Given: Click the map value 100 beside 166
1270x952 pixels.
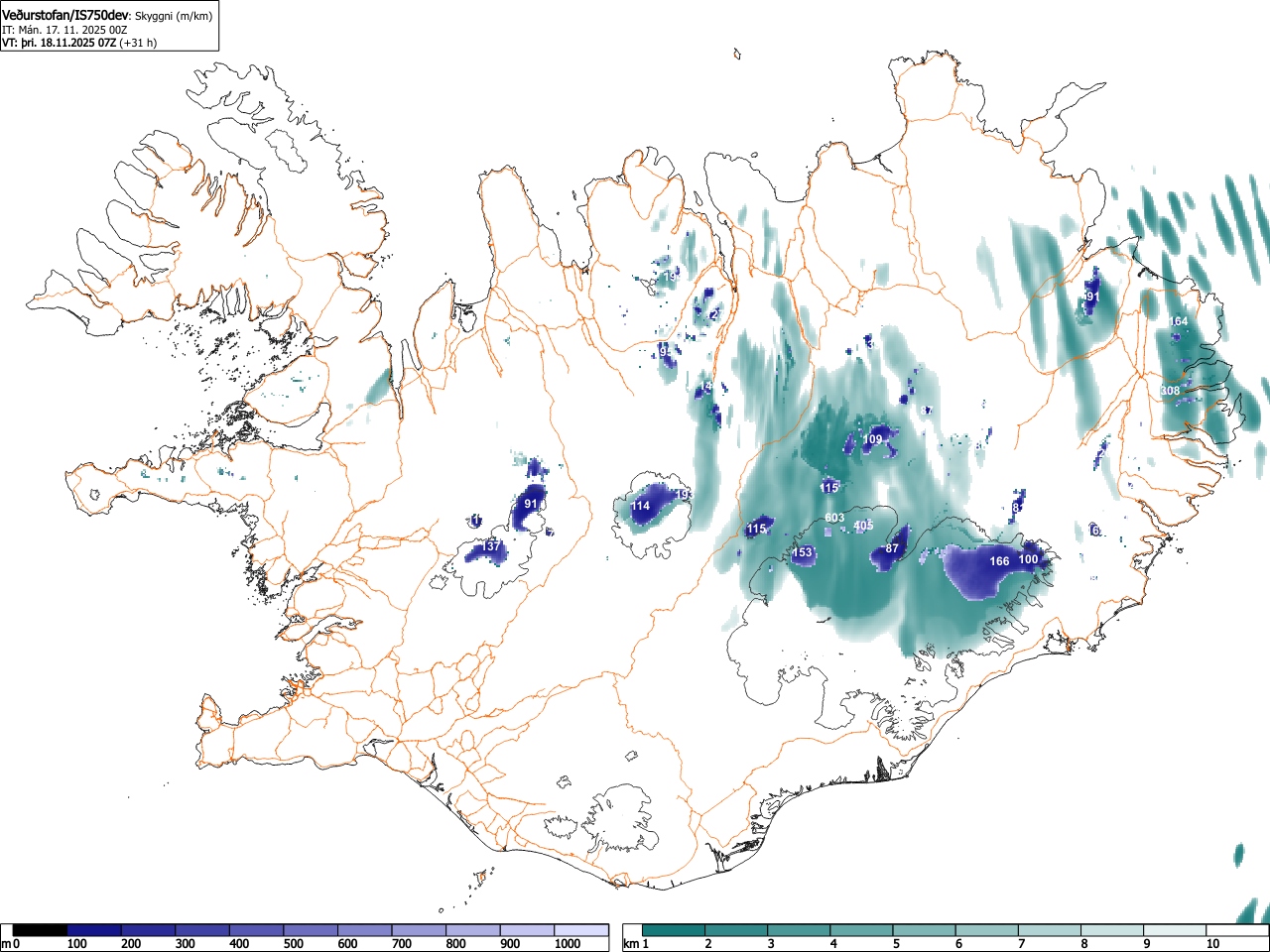Looking at the screenshot, I should tap(1028, 559).
